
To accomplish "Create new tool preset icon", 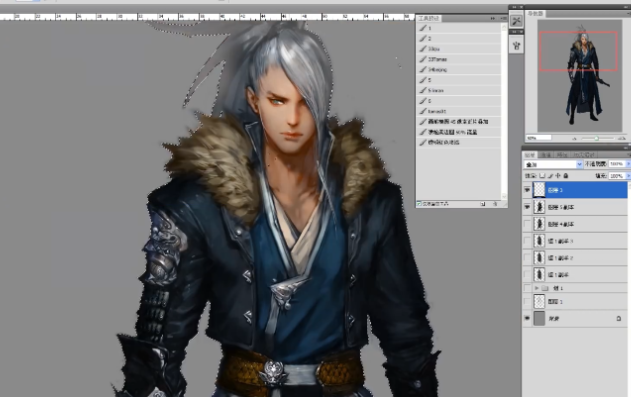I will click(x=483, y=204).
